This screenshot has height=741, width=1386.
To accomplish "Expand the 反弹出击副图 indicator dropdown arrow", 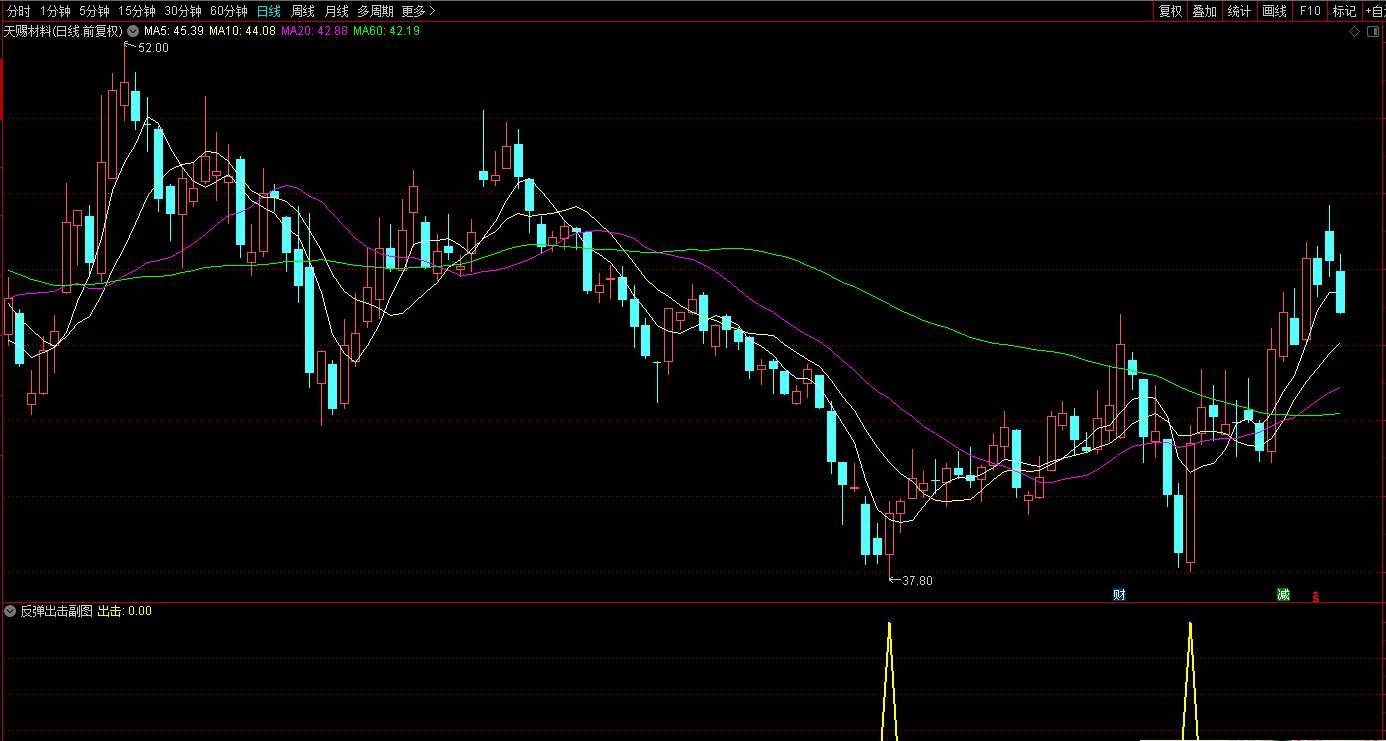I will click(x=10, y=611).
